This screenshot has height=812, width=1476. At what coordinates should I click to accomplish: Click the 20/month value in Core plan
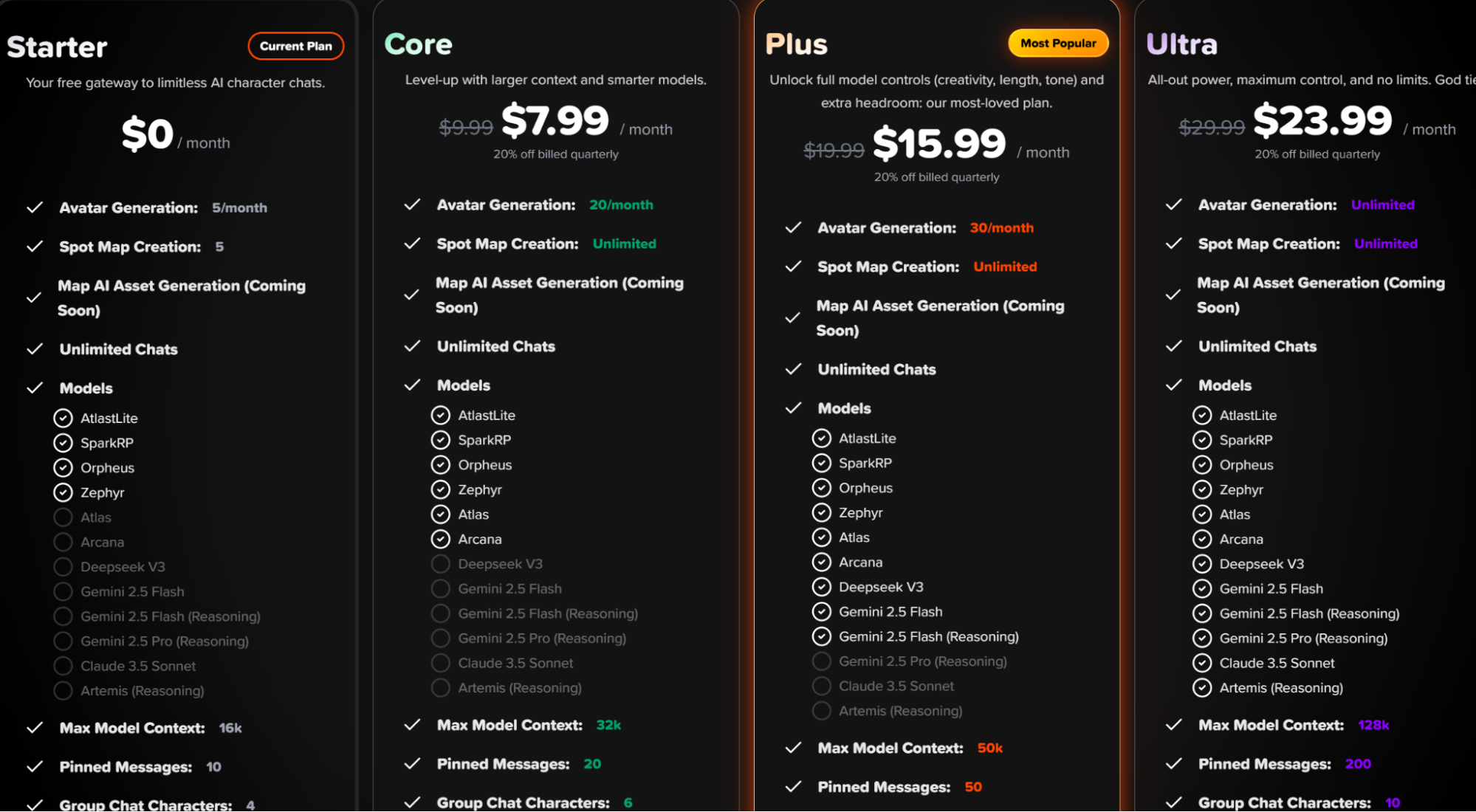[x=621, y=205]
